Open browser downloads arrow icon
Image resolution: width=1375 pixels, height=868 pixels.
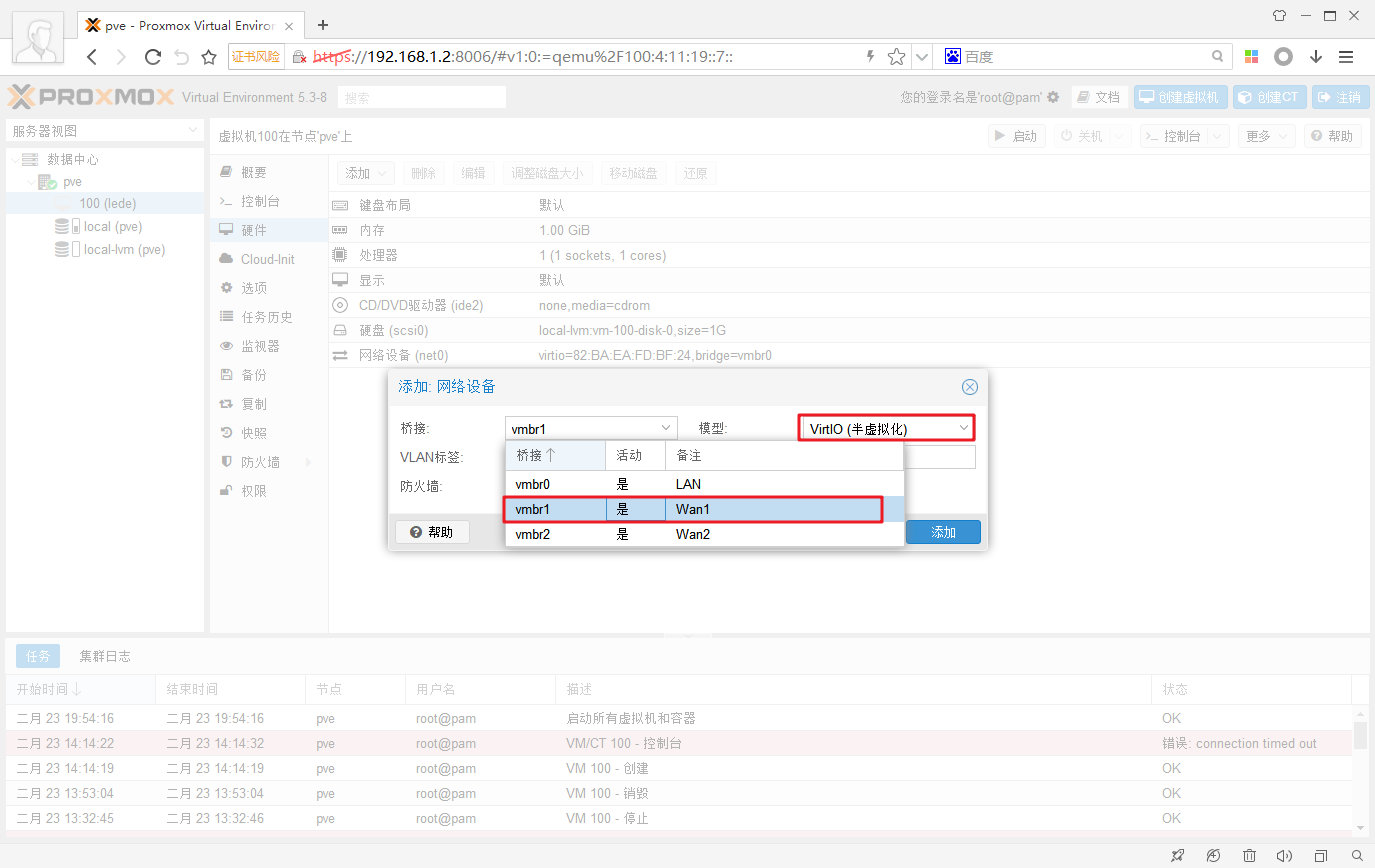(1316, 57)
